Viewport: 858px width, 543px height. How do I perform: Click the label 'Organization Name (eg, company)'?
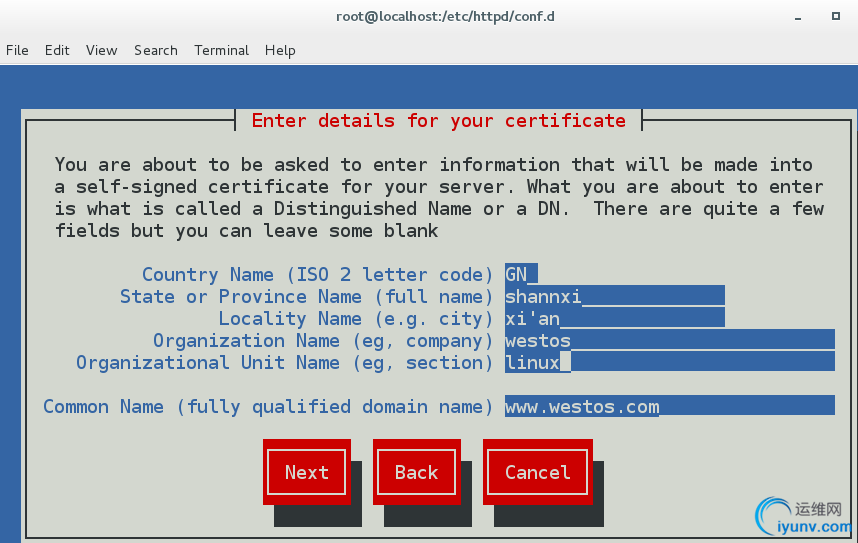click(323, 340)
